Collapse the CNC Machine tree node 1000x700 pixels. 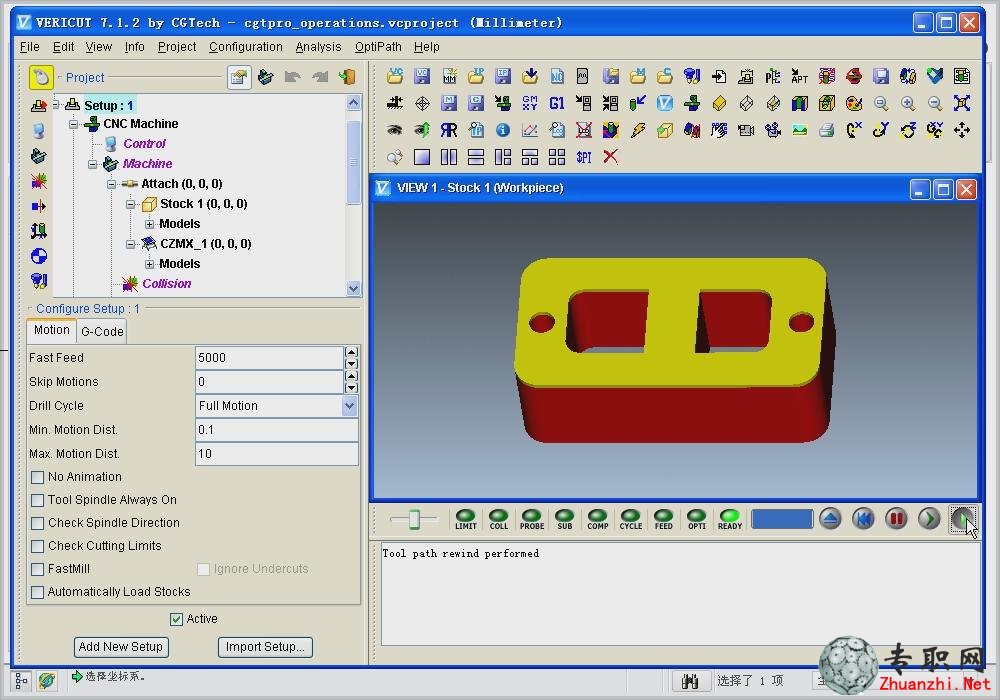click(74, 124)
